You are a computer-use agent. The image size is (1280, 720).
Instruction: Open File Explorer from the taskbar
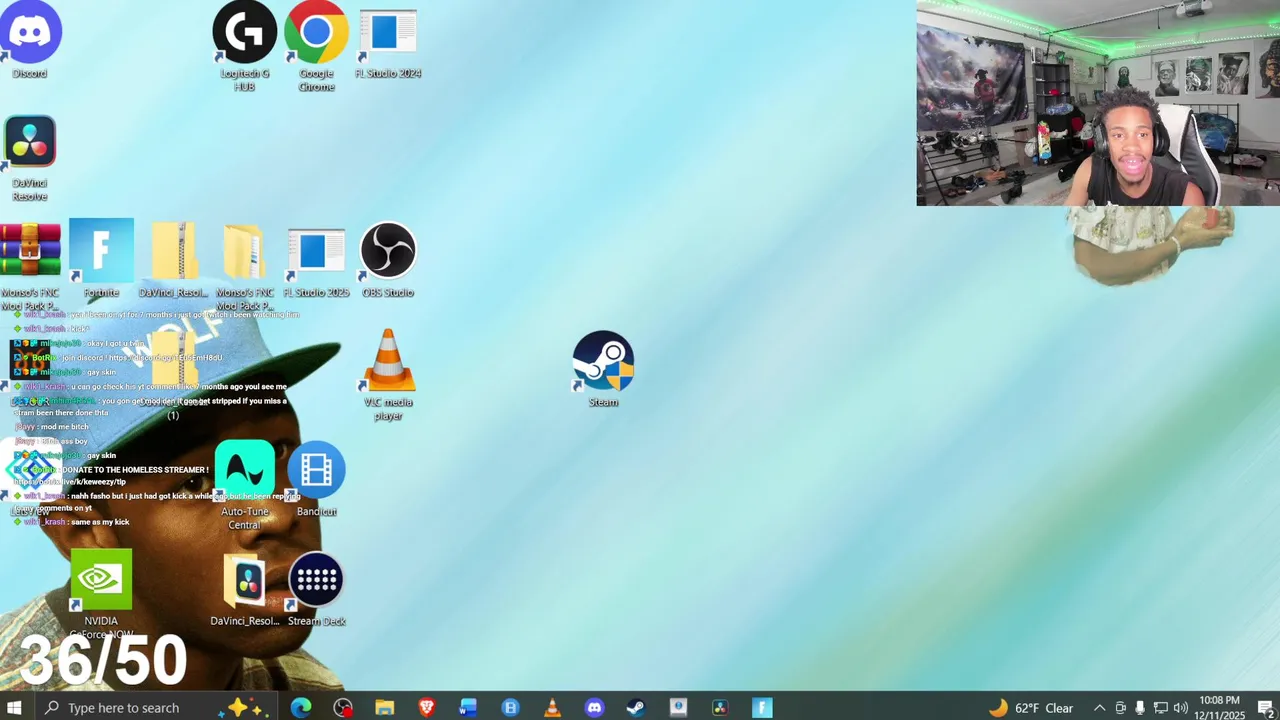385,708
